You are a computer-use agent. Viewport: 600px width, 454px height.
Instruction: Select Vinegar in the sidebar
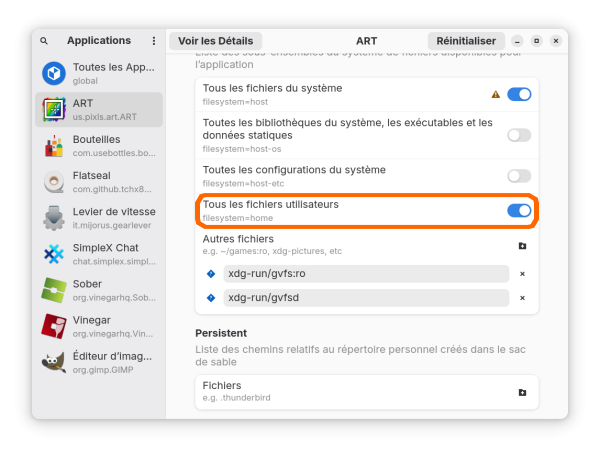99,326
